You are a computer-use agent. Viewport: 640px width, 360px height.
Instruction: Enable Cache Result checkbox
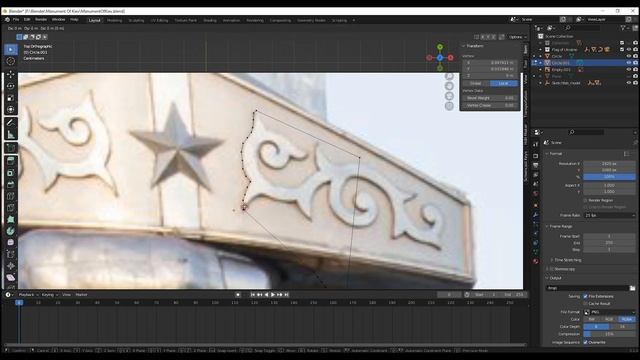pyautogui.click(x=585, y=304)
